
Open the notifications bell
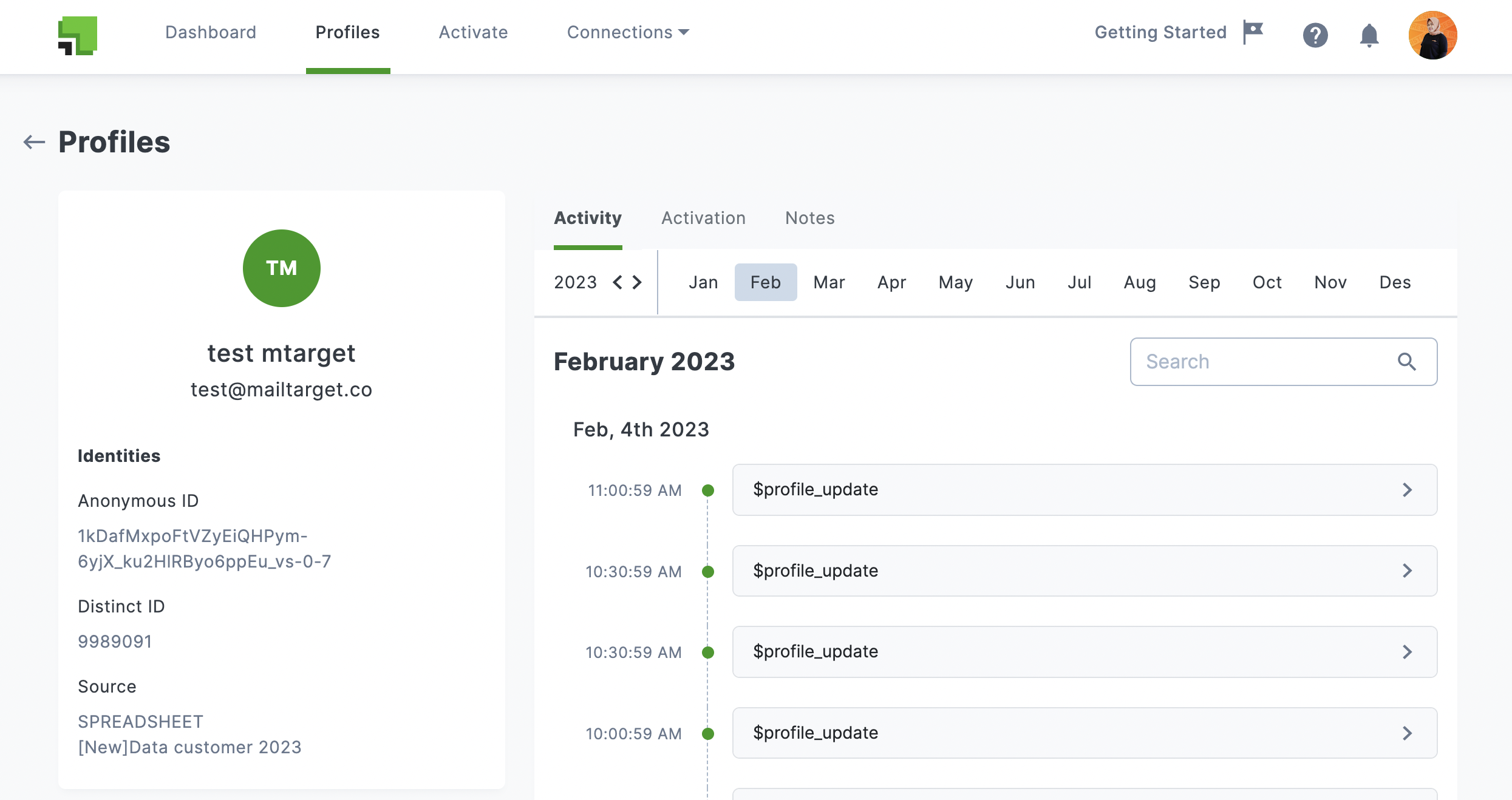(1369, 35)
